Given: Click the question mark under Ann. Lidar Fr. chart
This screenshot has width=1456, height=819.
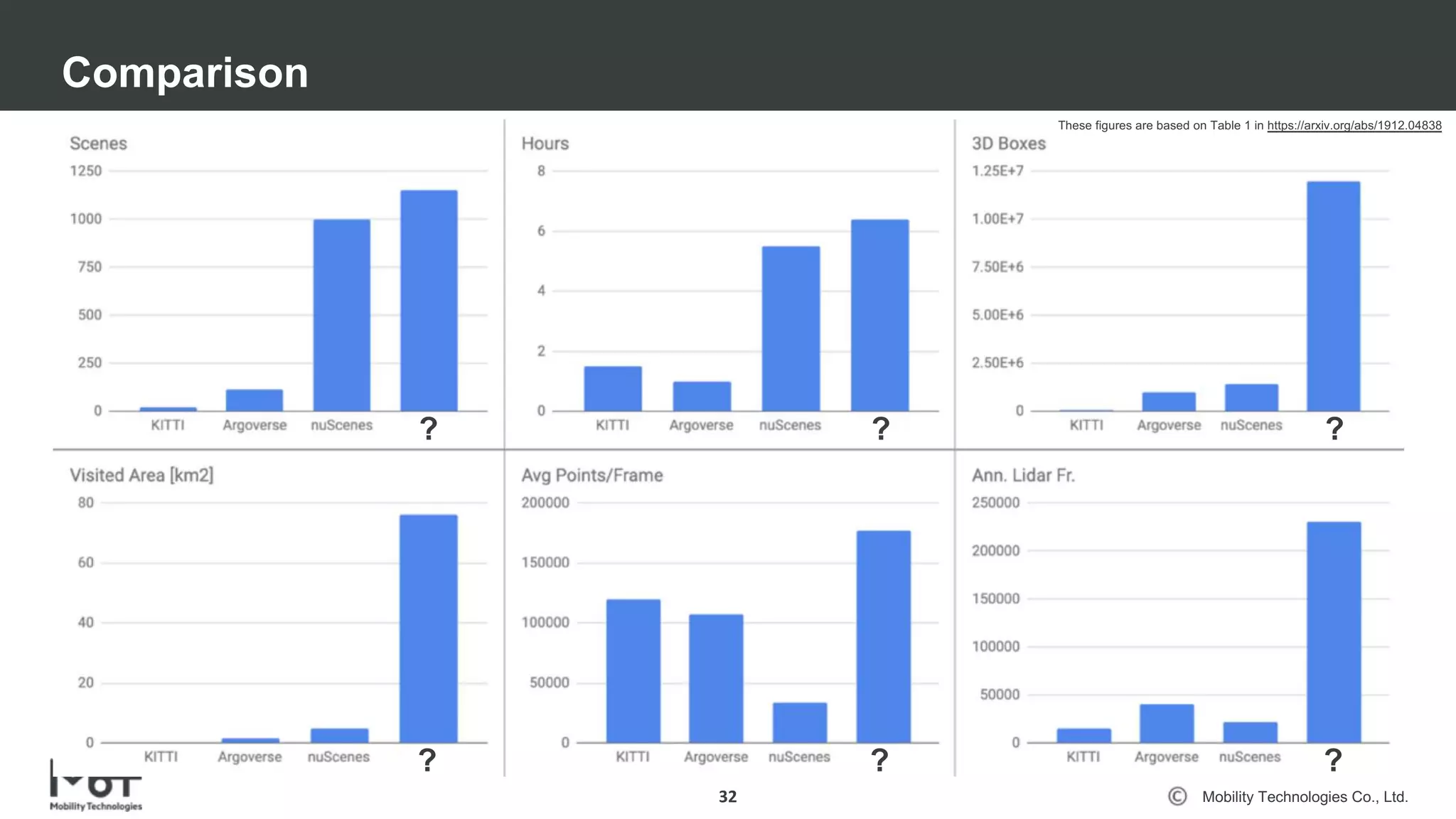Looking at the screenshot, I should pyautogui.click(x=1333, y=760).
